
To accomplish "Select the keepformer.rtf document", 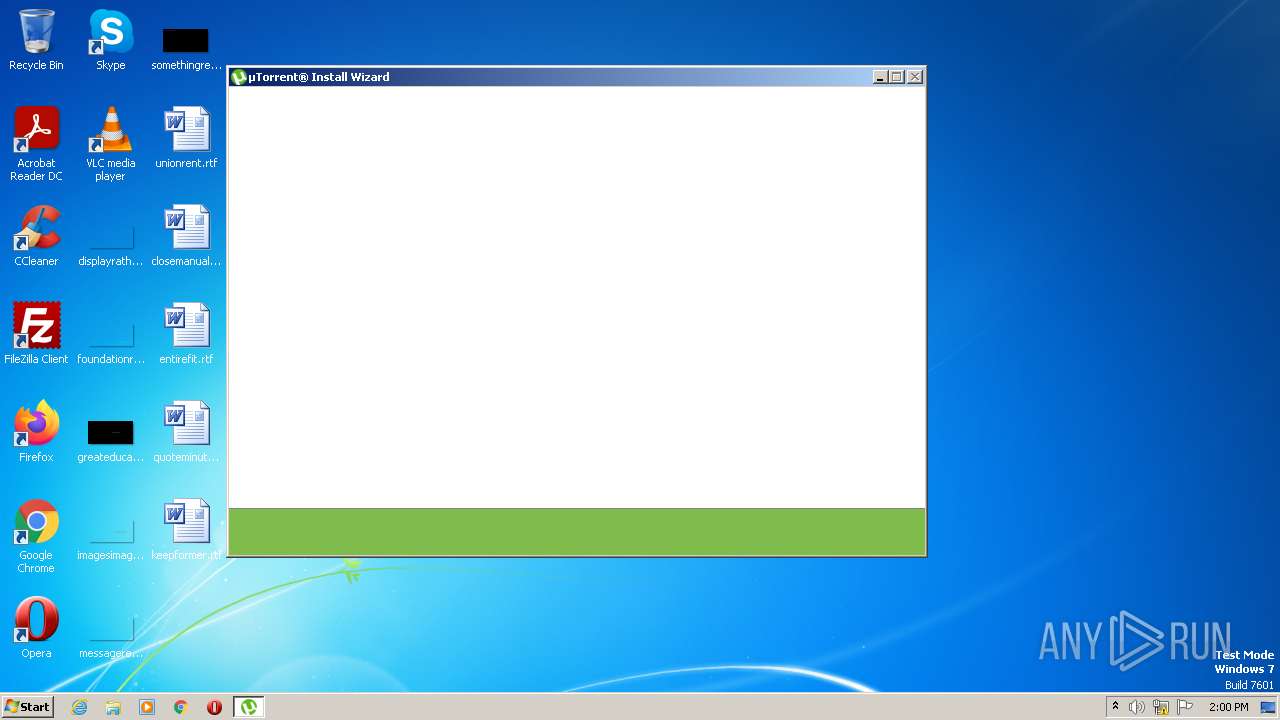I will [x=186, y=530].
